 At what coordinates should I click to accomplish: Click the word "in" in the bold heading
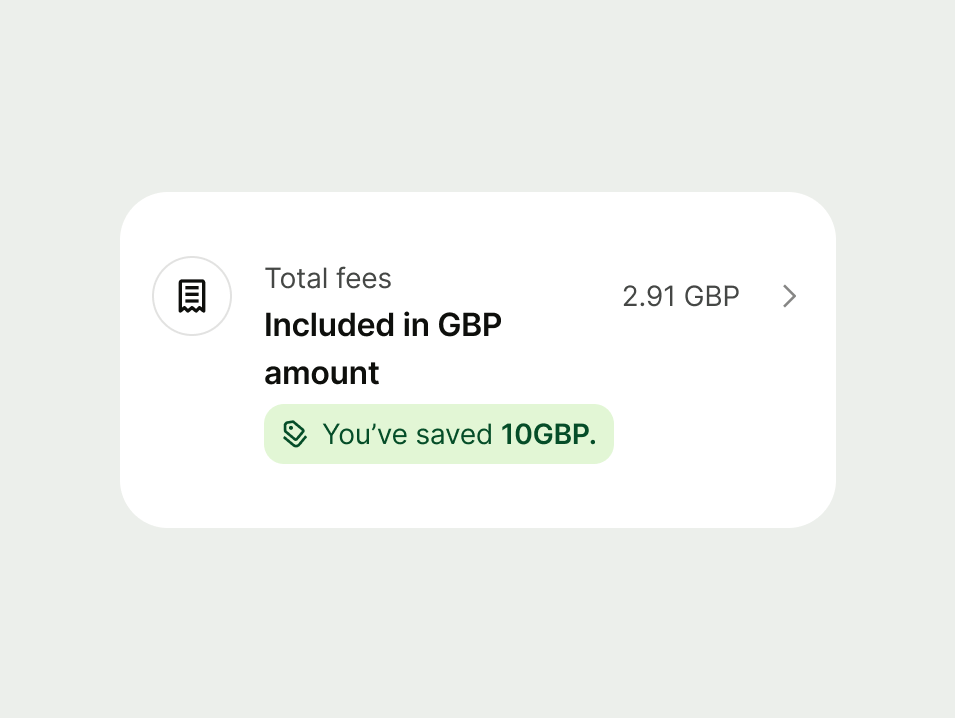click(x=416, y=325)
